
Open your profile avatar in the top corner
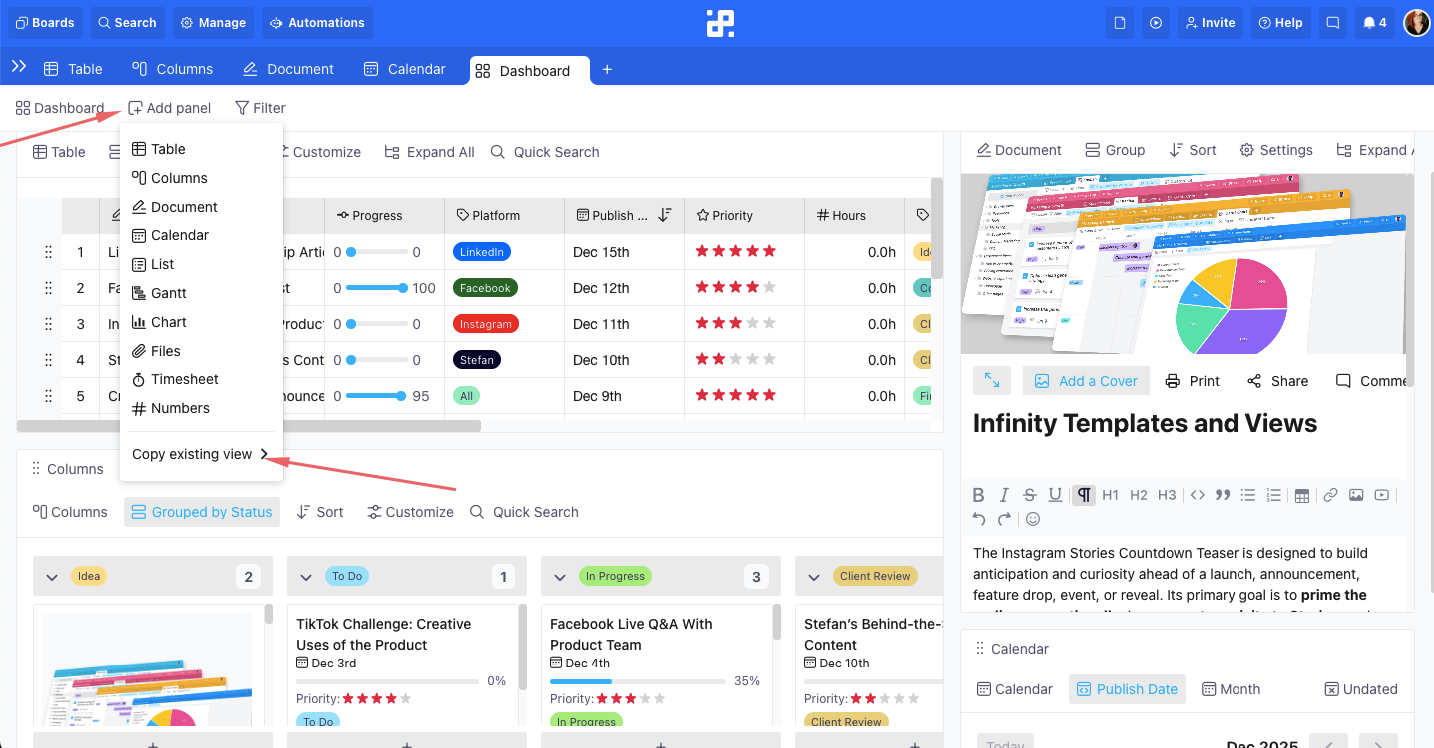point(1416,22)
